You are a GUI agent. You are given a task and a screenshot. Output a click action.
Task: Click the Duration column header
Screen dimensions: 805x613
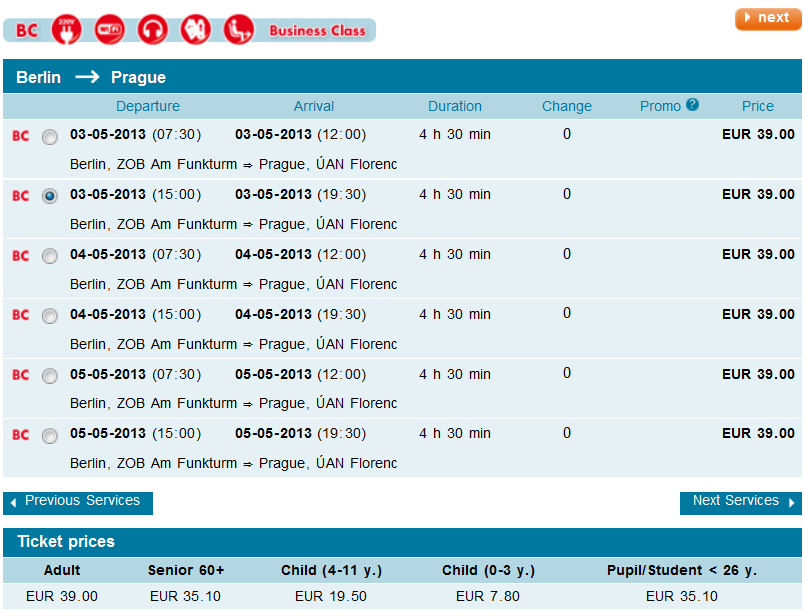(x=455, y=106)
